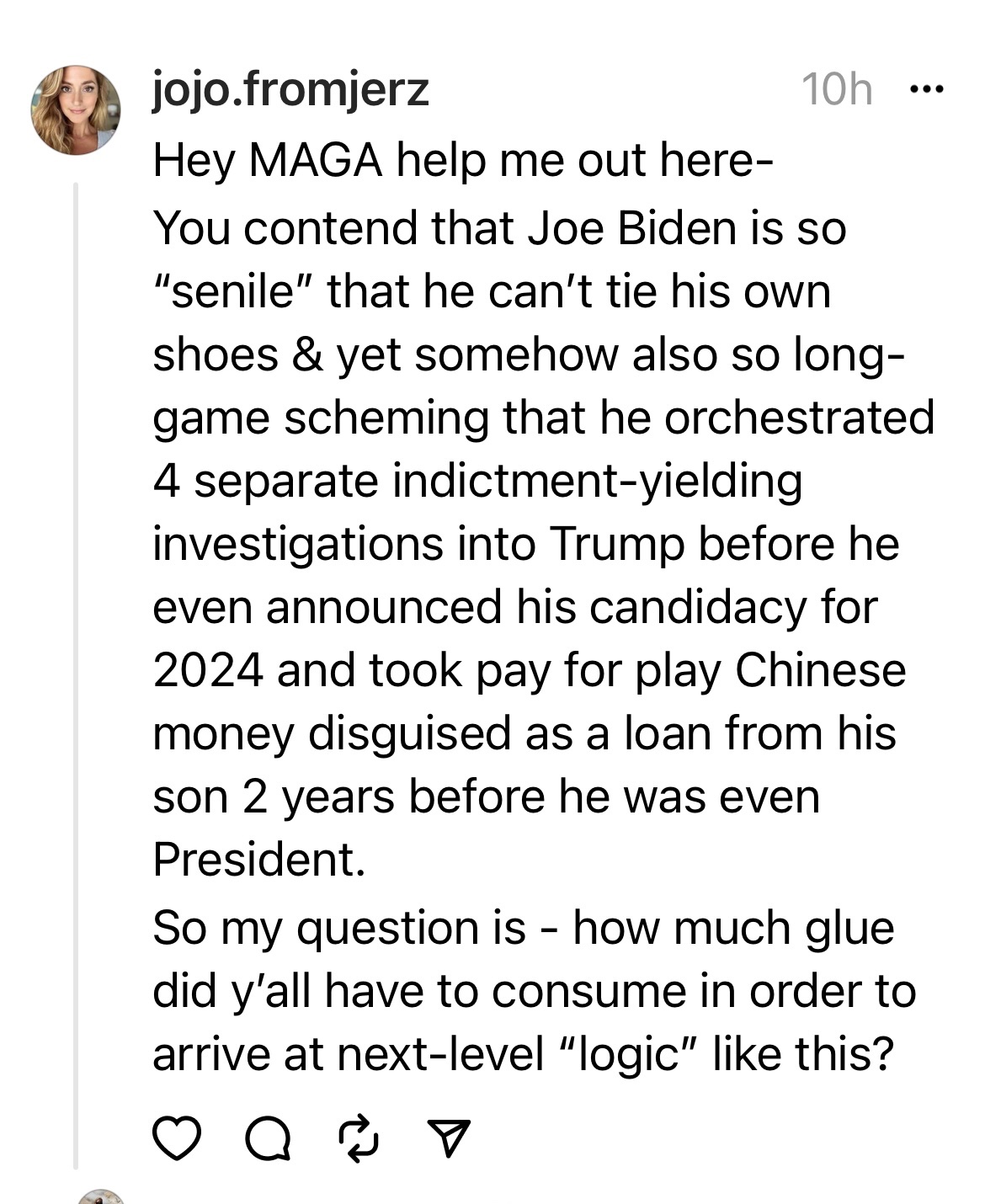Open jojo.fromjerz's profile picture
985x1204 pixels.
point(76,110)
